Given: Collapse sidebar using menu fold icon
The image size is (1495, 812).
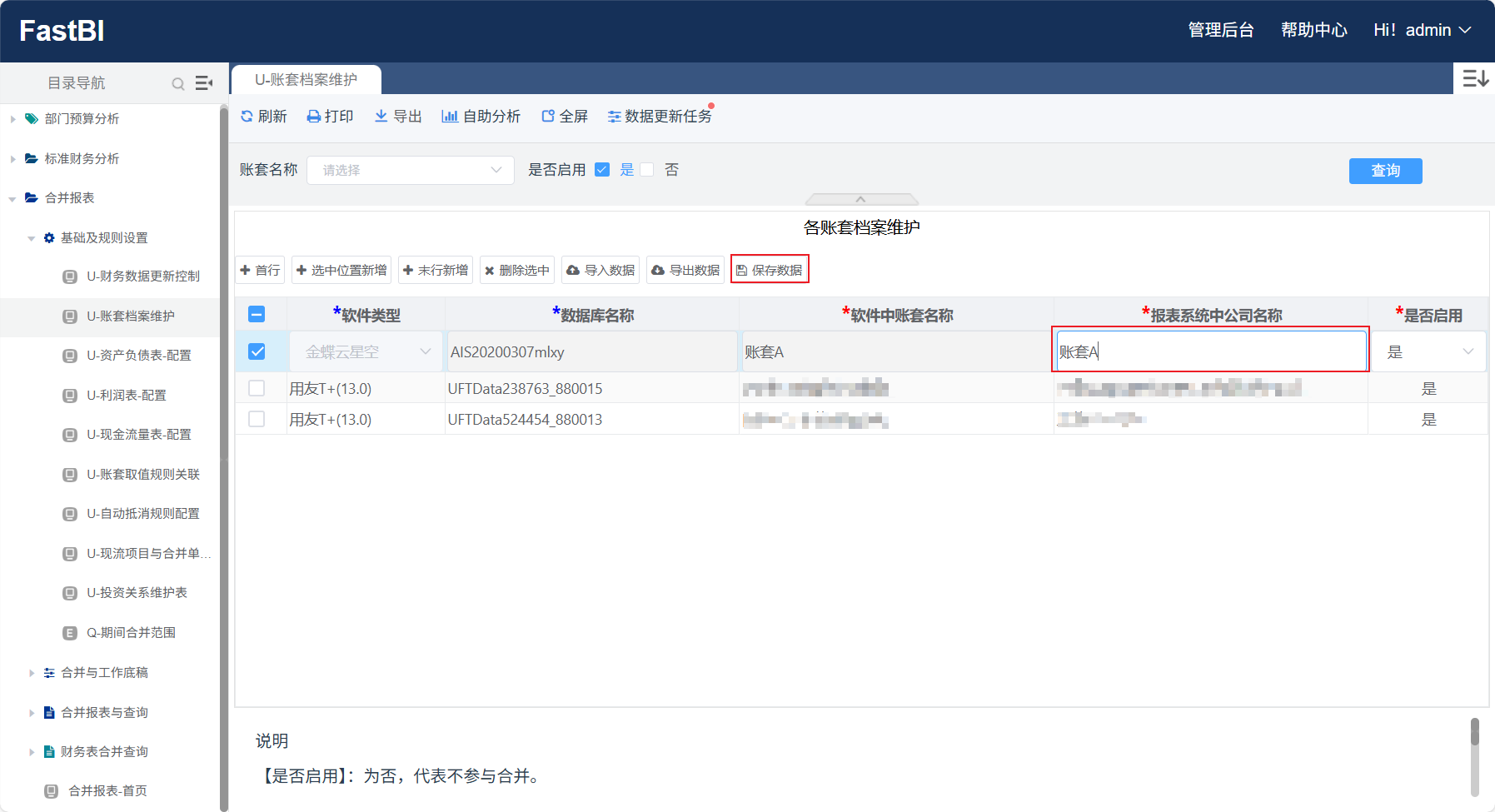Looking at the screenshot, I should pyautogui.click(x=204, y=83).
